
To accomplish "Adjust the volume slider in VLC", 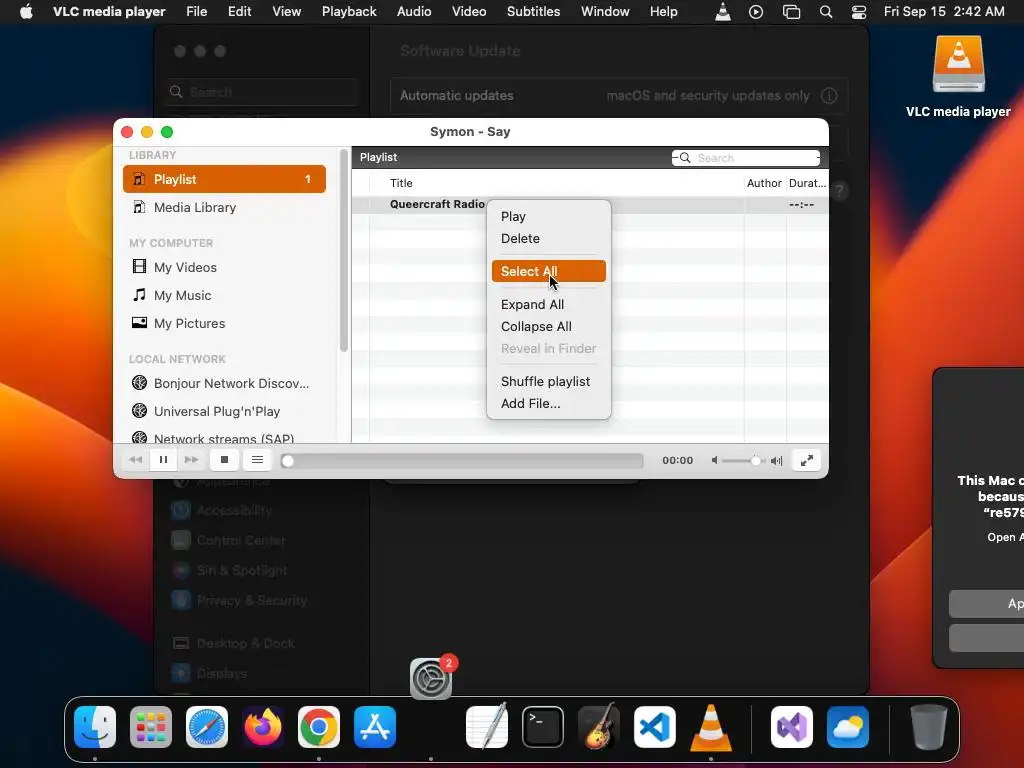I will (x=744, y=460).
